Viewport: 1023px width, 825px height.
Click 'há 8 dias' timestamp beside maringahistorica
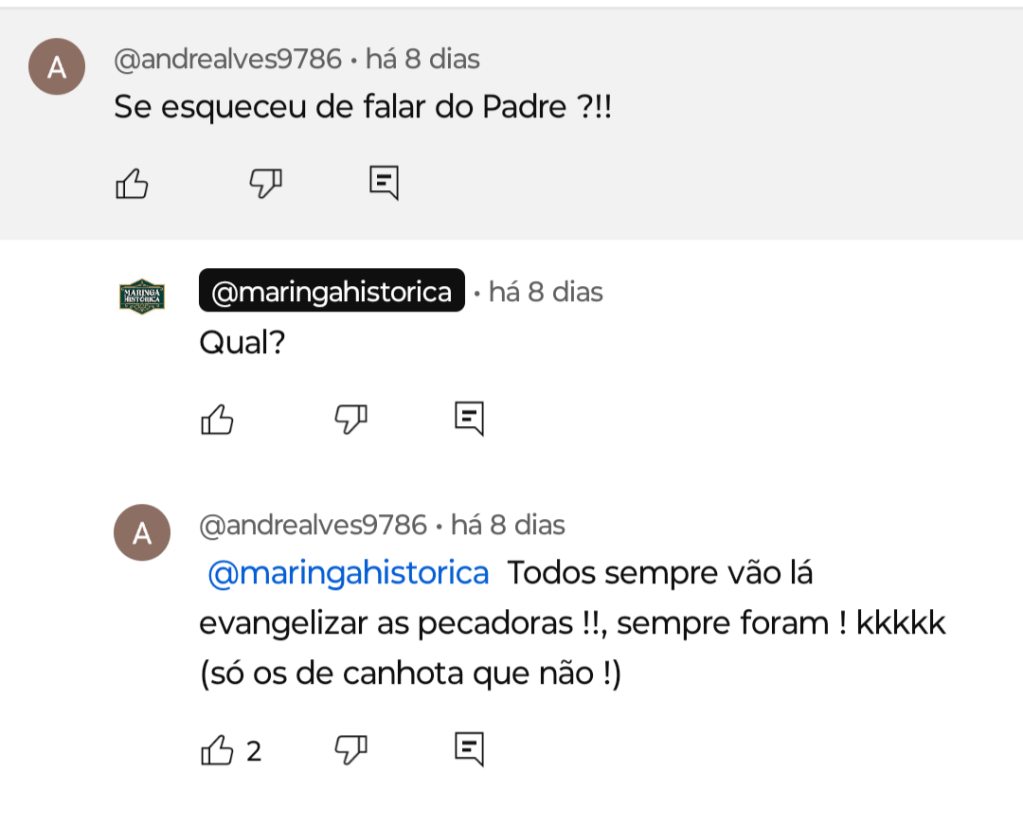click(x=546, y=292)
